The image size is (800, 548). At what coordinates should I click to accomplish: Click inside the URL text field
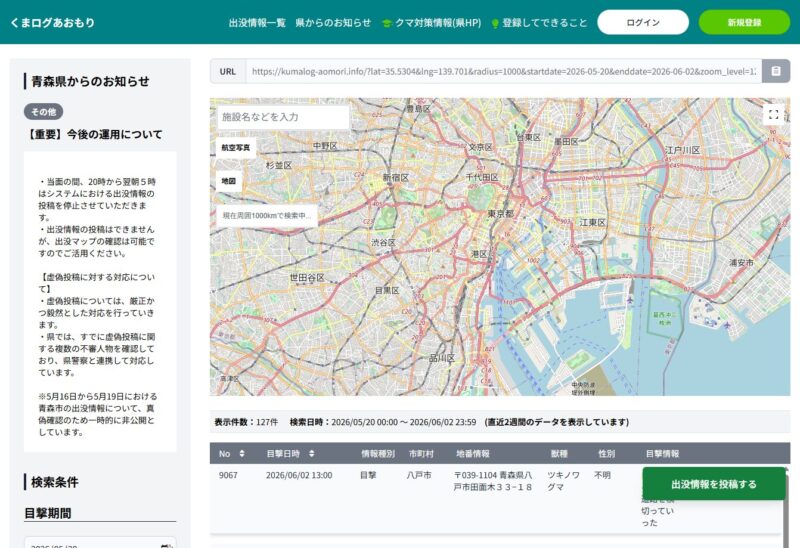[x=504, y=71]
